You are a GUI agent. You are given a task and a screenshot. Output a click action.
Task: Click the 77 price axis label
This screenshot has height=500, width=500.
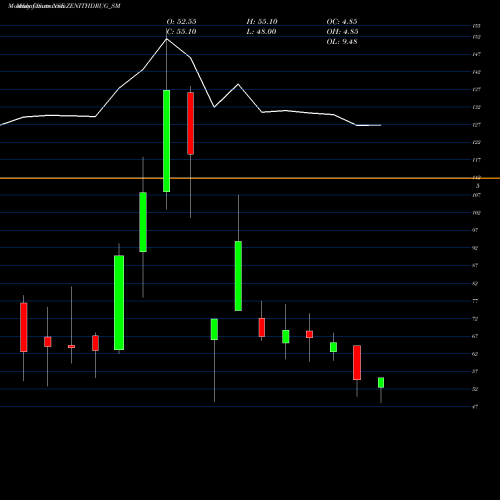[x=475, y=301]
